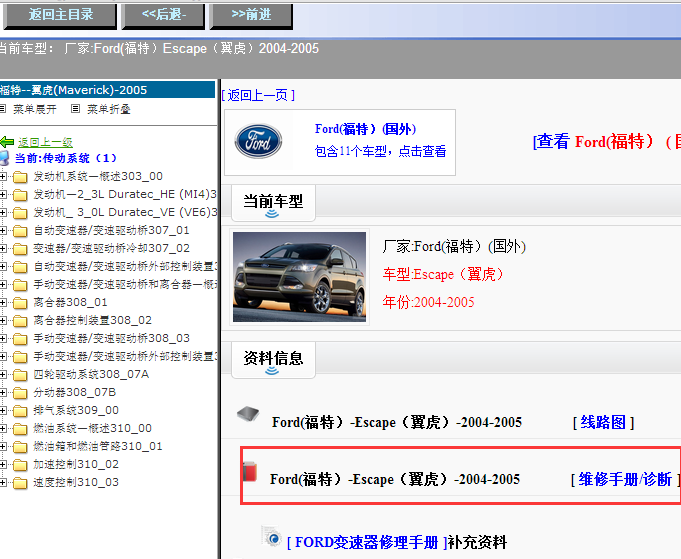Viewport: 681px width, 559px height.
Task: Click the 车型:Escape（翼虎） text
Action: (x=443, y=275)
